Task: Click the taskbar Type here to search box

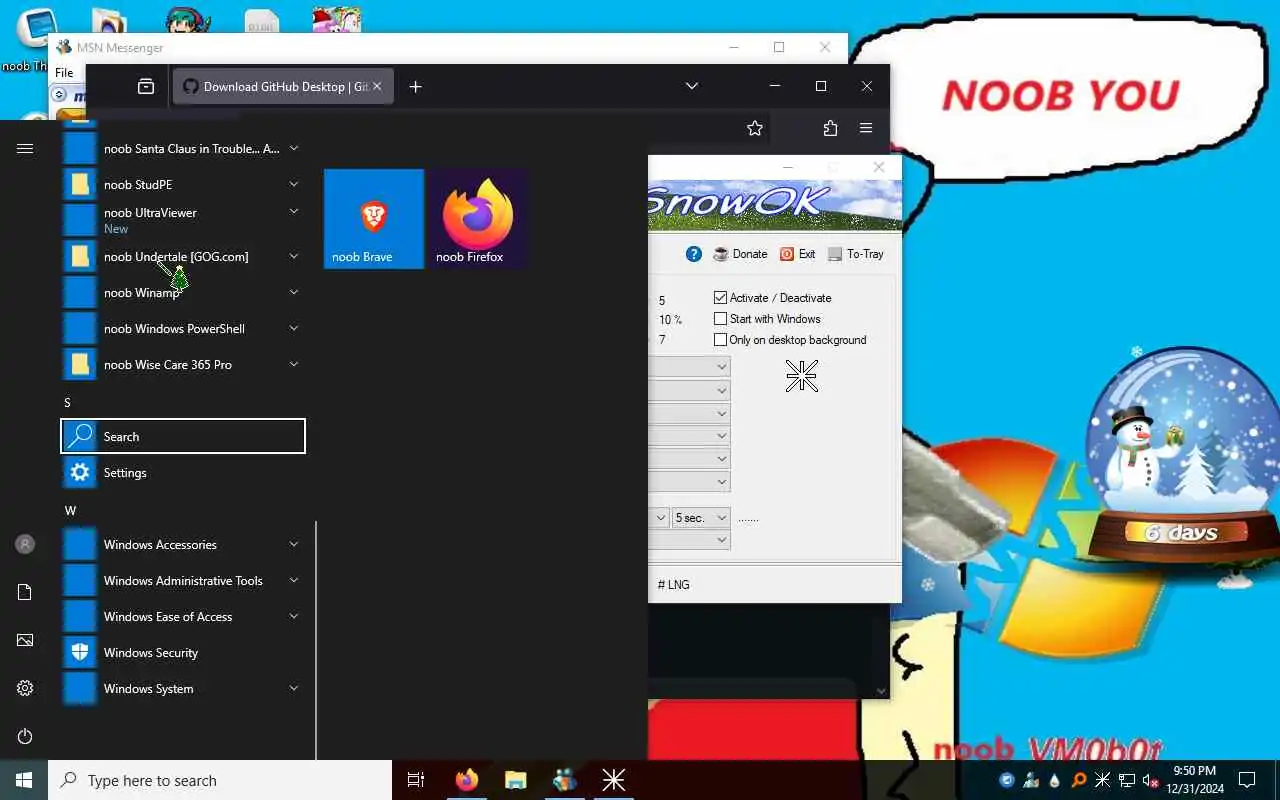Action: coord(220,780)
